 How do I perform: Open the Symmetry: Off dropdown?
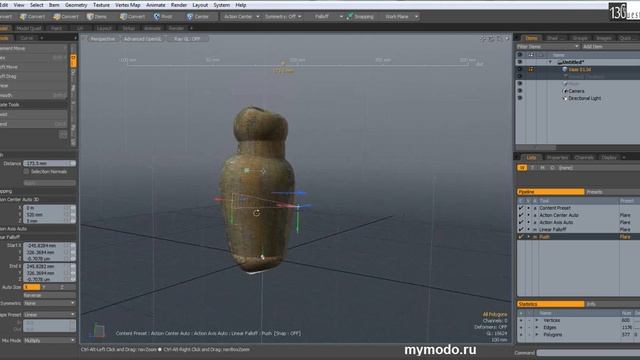283,17
